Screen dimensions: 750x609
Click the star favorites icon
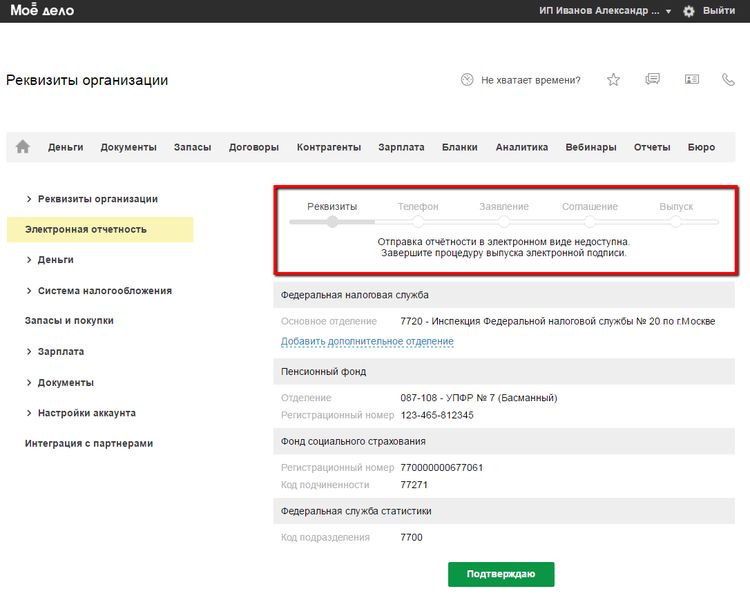coord(614,80)
